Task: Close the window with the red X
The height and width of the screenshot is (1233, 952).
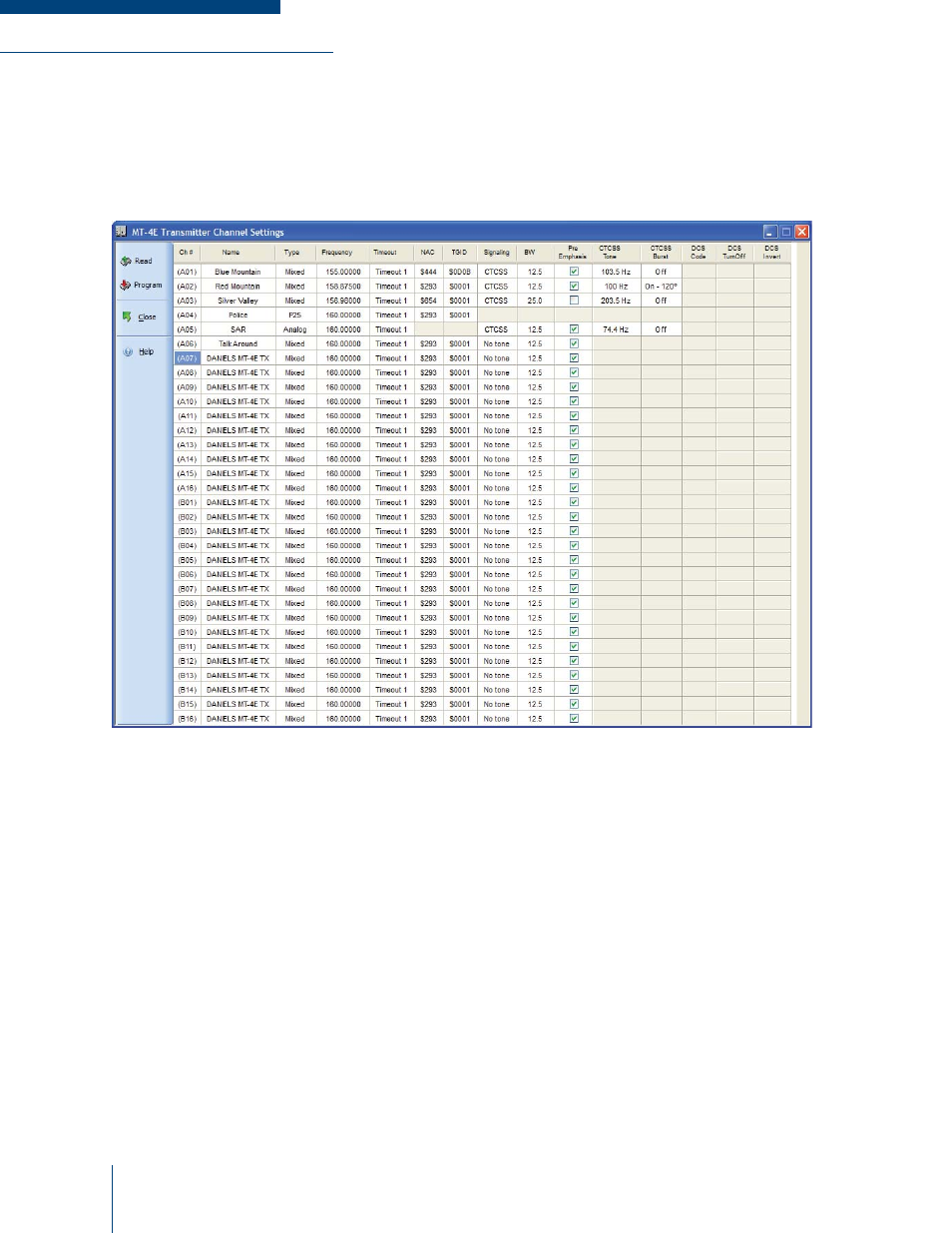Action: click(x=802, y=232)
